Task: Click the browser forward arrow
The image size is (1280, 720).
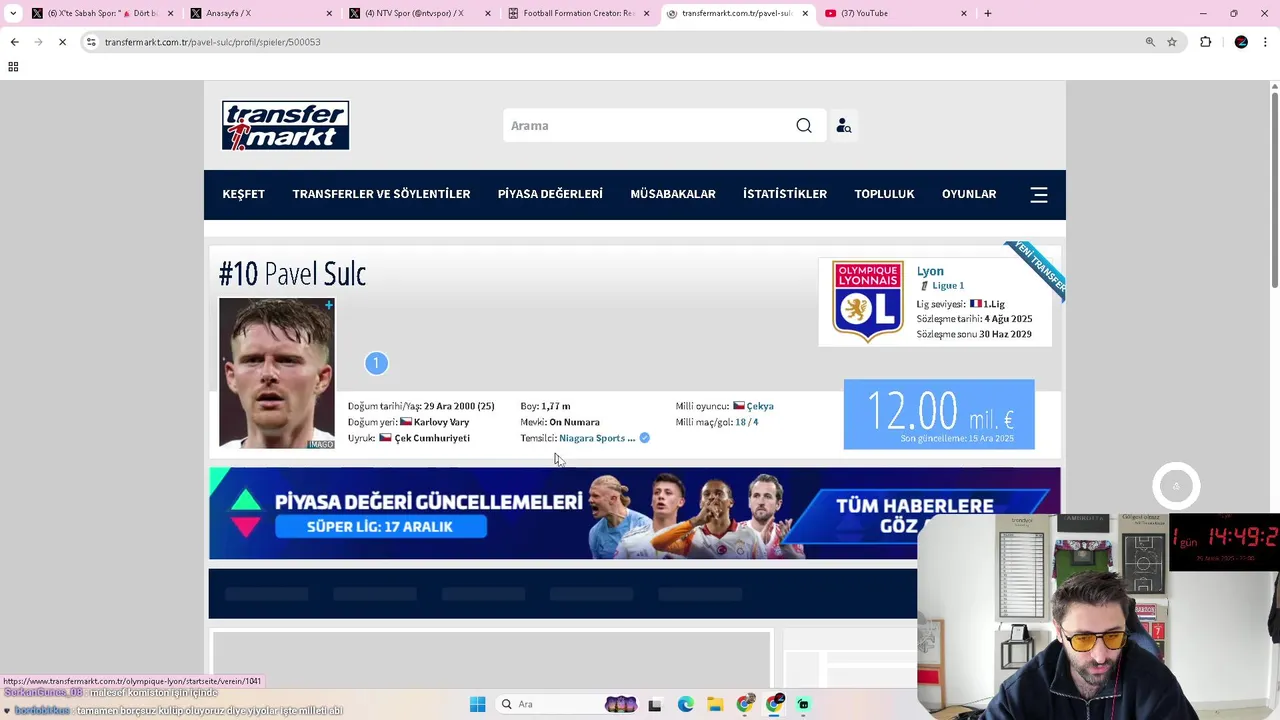Action: point(38,42)
